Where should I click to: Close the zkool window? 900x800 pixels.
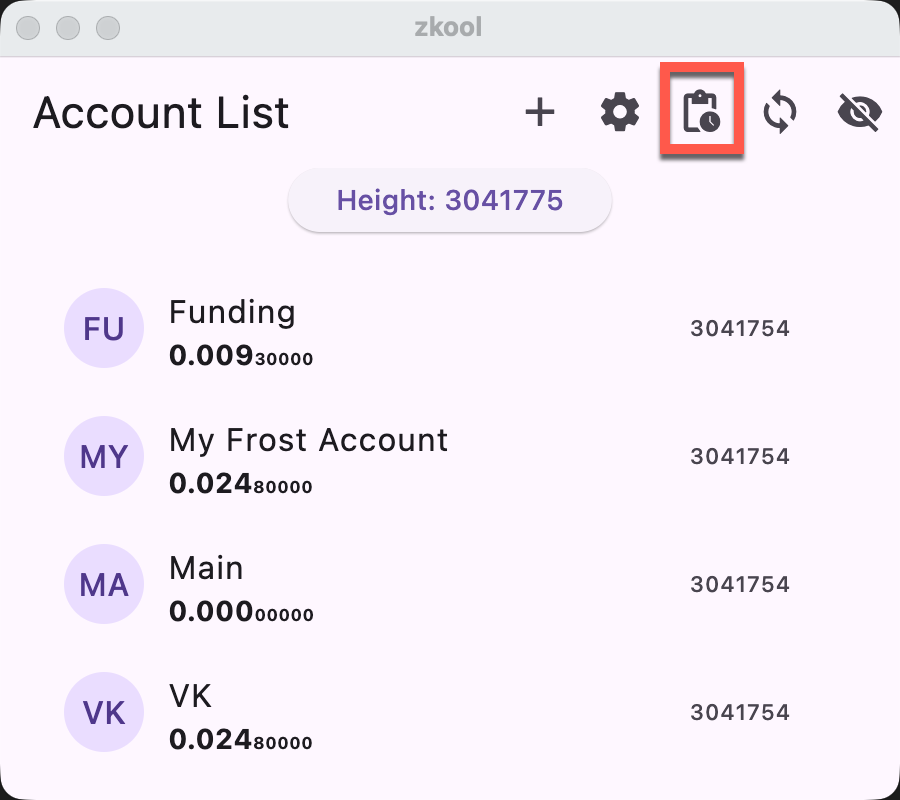click(28, 27)
